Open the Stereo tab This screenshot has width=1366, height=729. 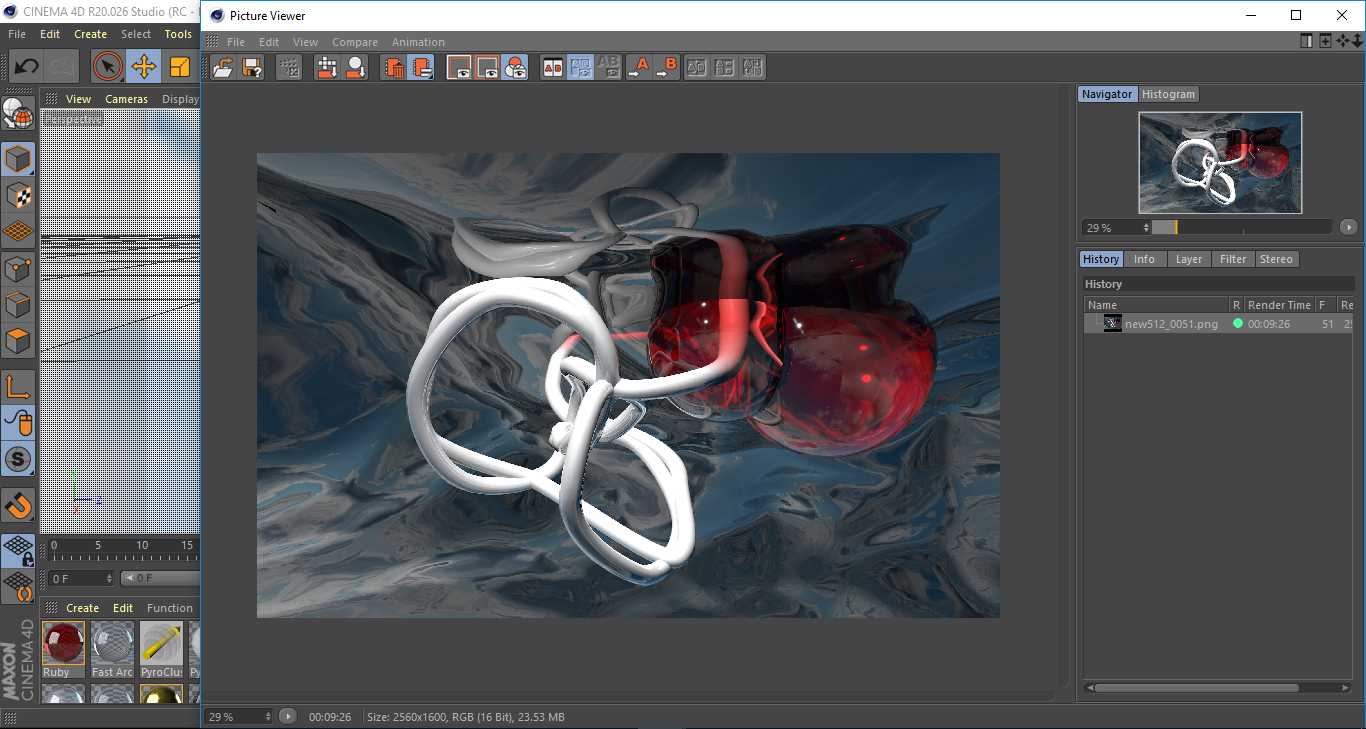coord(1276,259)
